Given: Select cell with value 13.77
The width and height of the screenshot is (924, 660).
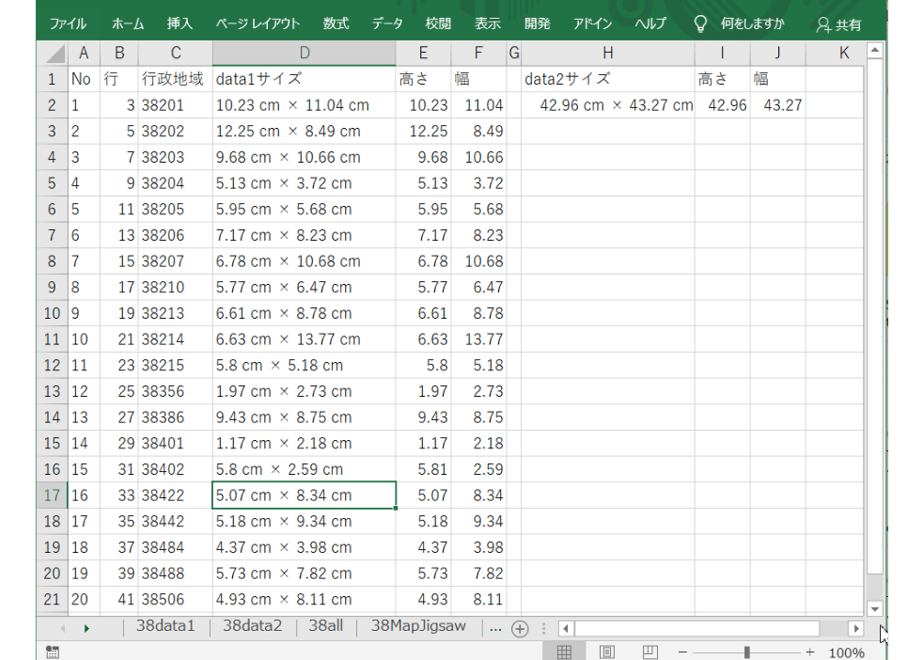Looking at the screenshot, I should 478,339.
